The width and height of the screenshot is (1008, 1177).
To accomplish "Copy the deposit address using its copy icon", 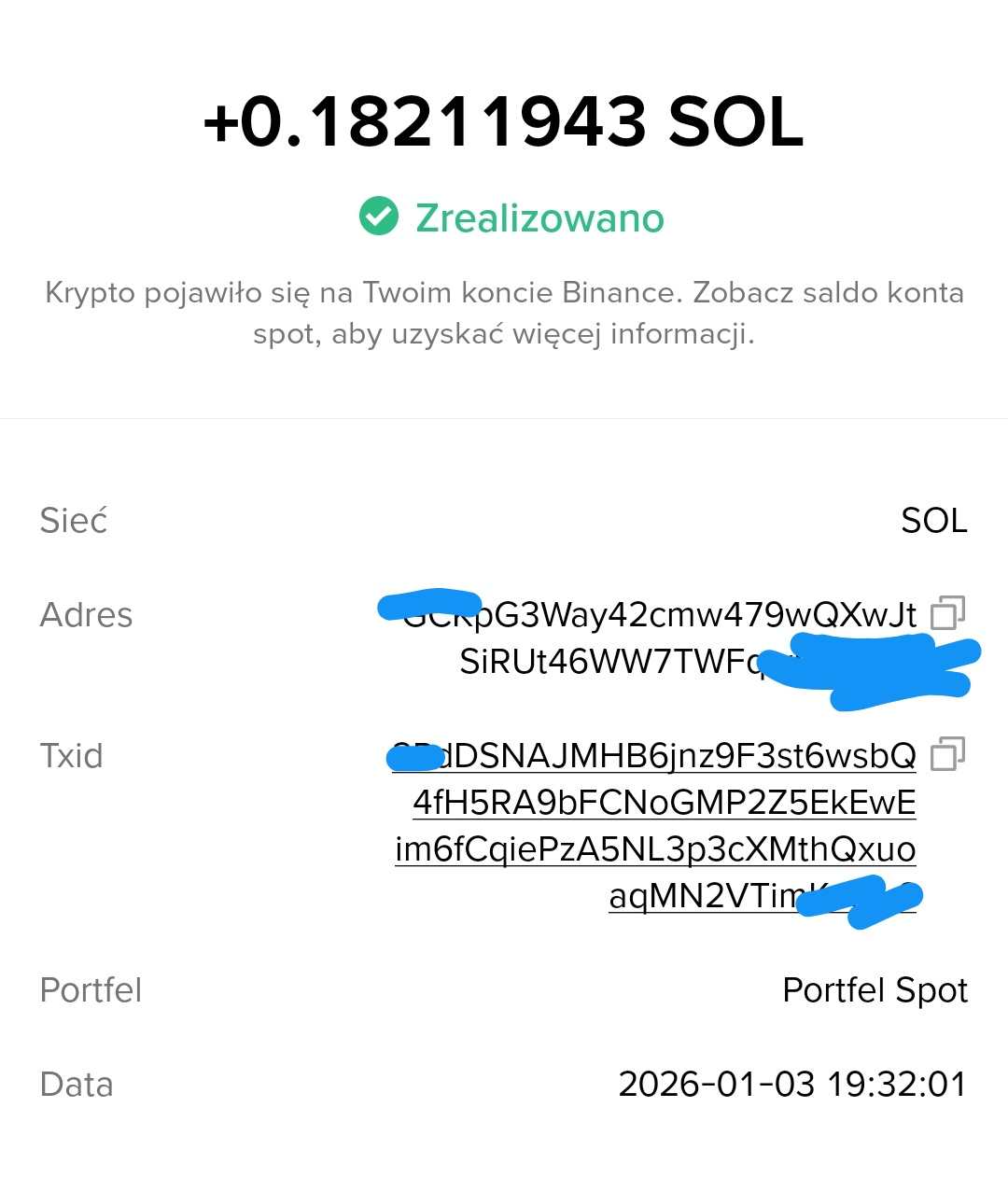I will click(947, 613).
